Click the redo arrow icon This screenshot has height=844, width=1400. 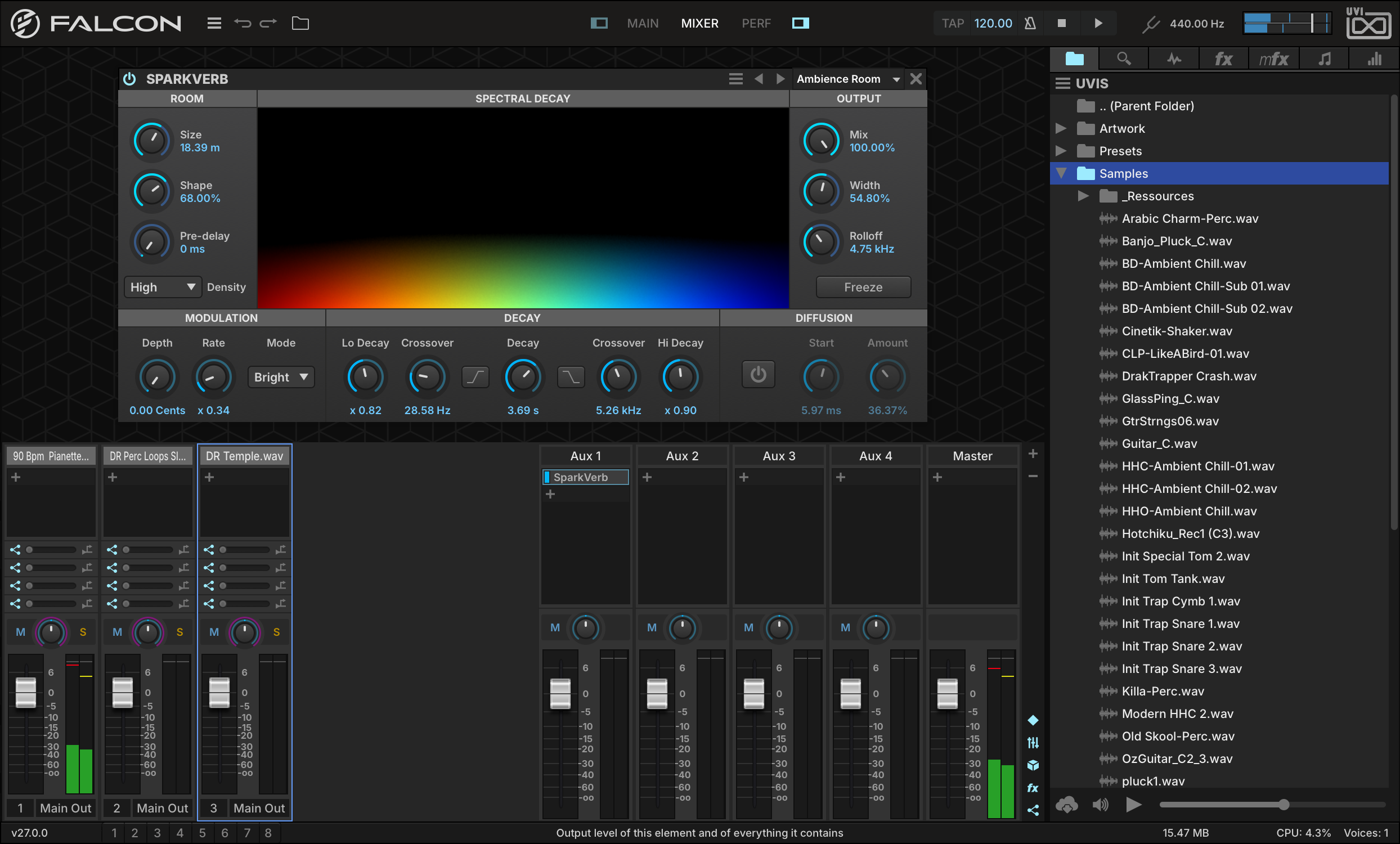pyautogui.click(x=268, y=23)
